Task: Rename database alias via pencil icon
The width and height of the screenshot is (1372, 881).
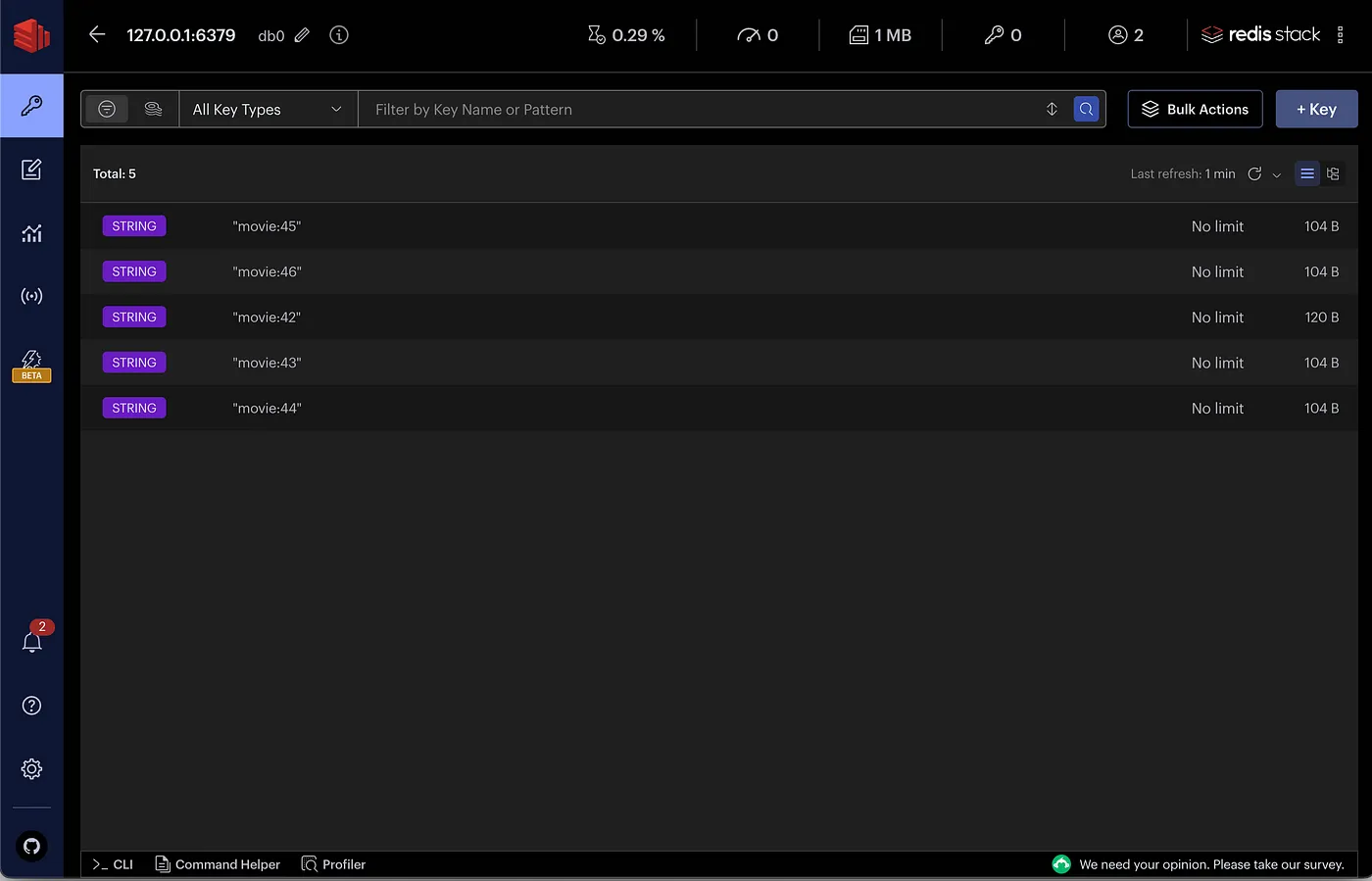Action: point(302,34)
